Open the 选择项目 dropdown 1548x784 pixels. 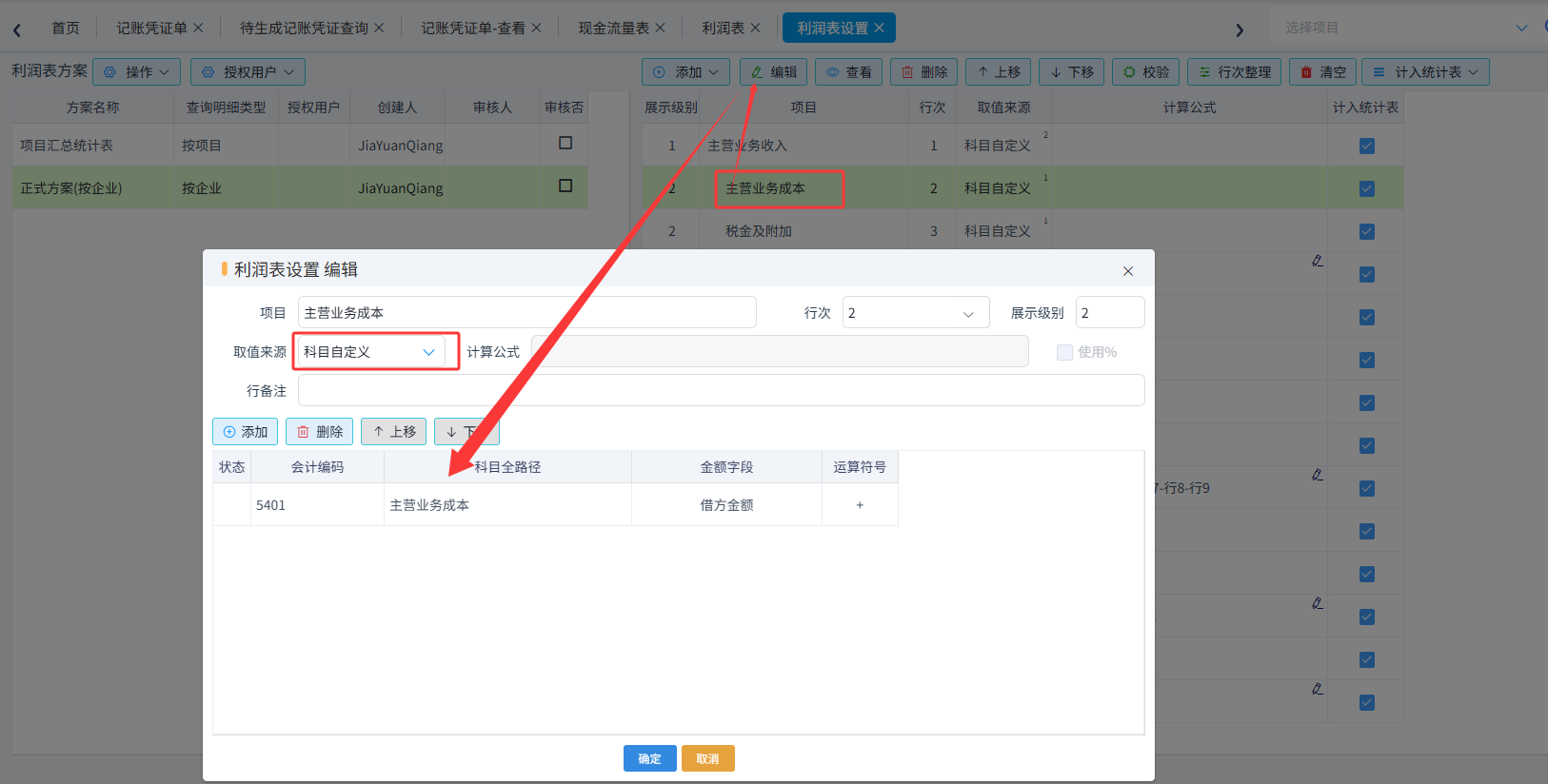coord(1406,28)
